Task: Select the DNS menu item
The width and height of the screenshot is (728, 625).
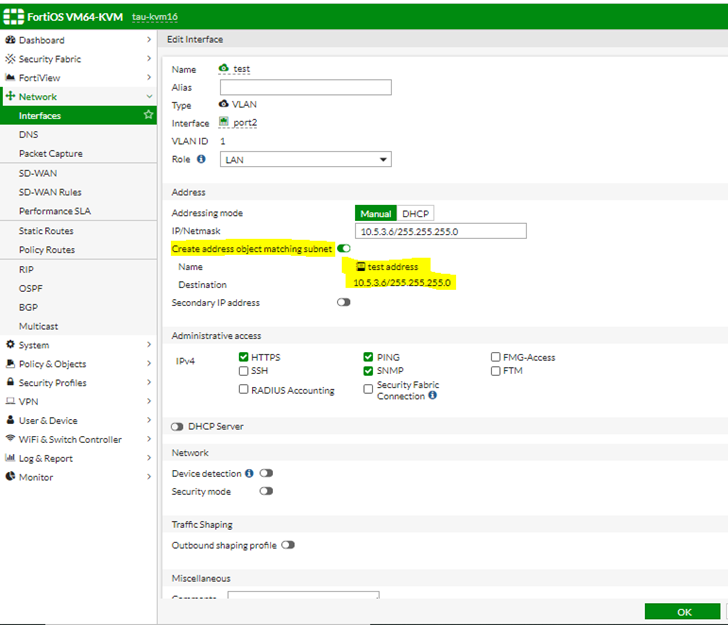Action: pos(29,135)
